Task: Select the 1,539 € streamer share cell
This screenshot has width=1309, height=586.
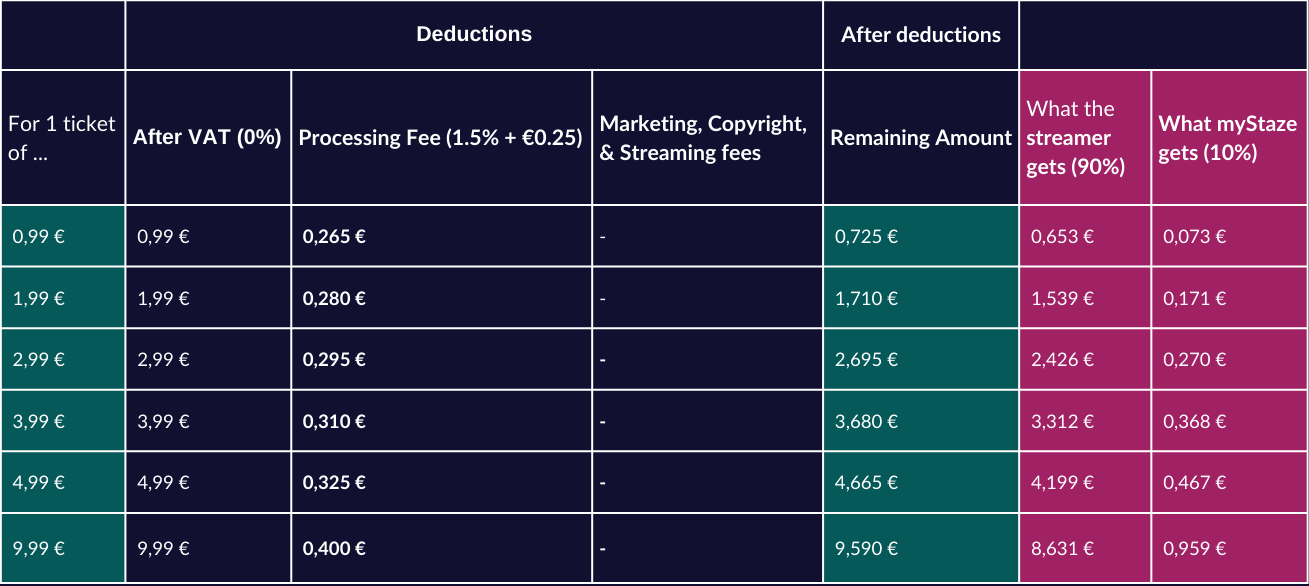Action: click(1062, 298)
